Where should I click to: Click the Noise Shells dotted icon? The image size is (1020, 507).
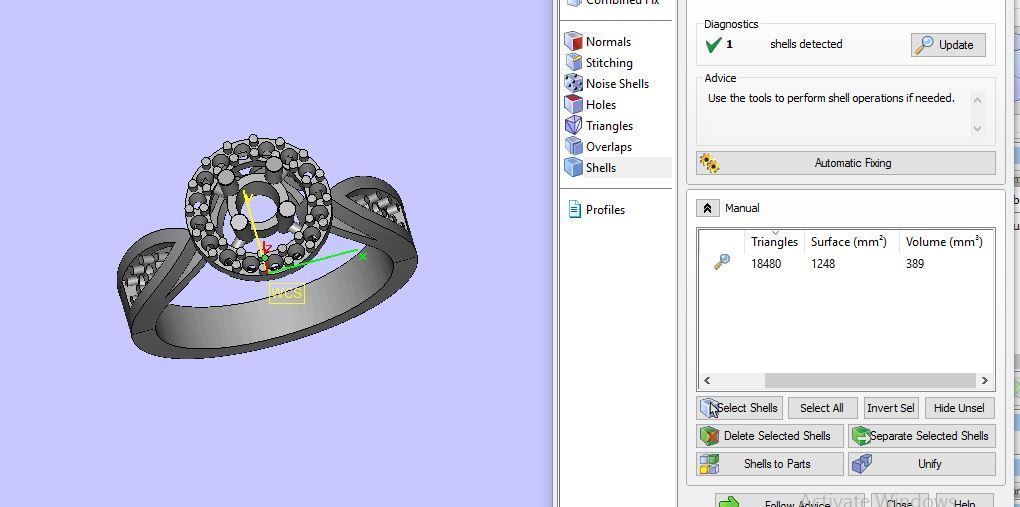[x=573, y=83]
